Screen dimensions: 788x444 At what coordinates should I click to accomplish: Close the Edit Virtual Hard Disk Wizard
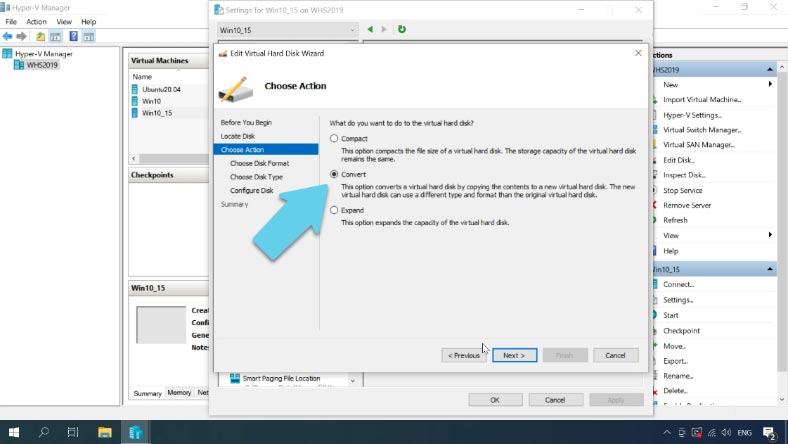(638, 53)
